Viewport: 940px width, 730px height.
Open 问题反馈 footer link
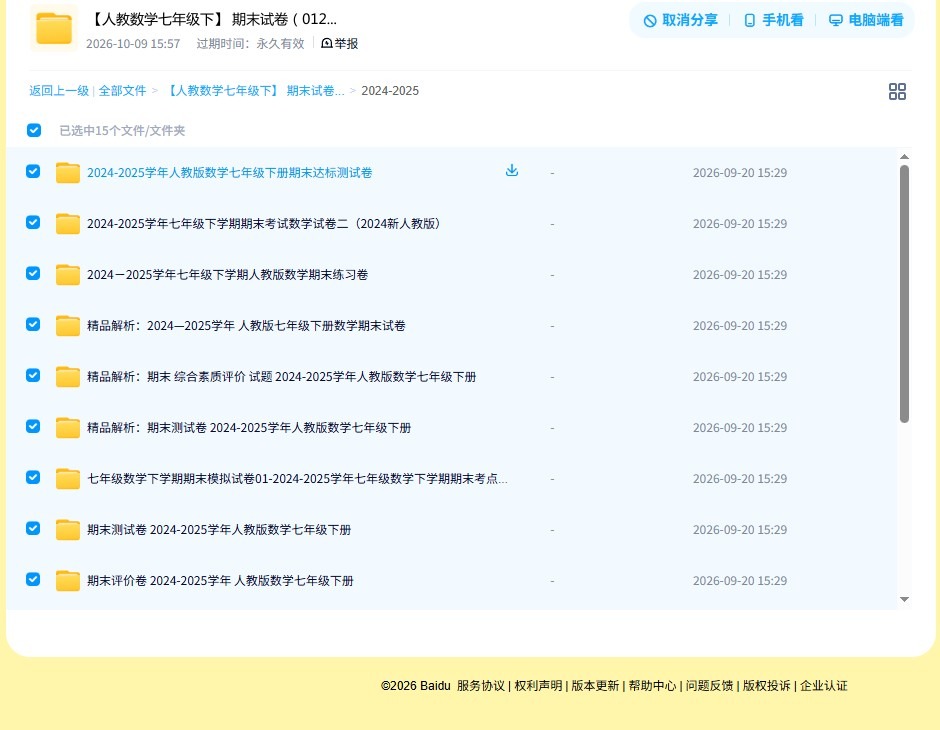[709, 686]
